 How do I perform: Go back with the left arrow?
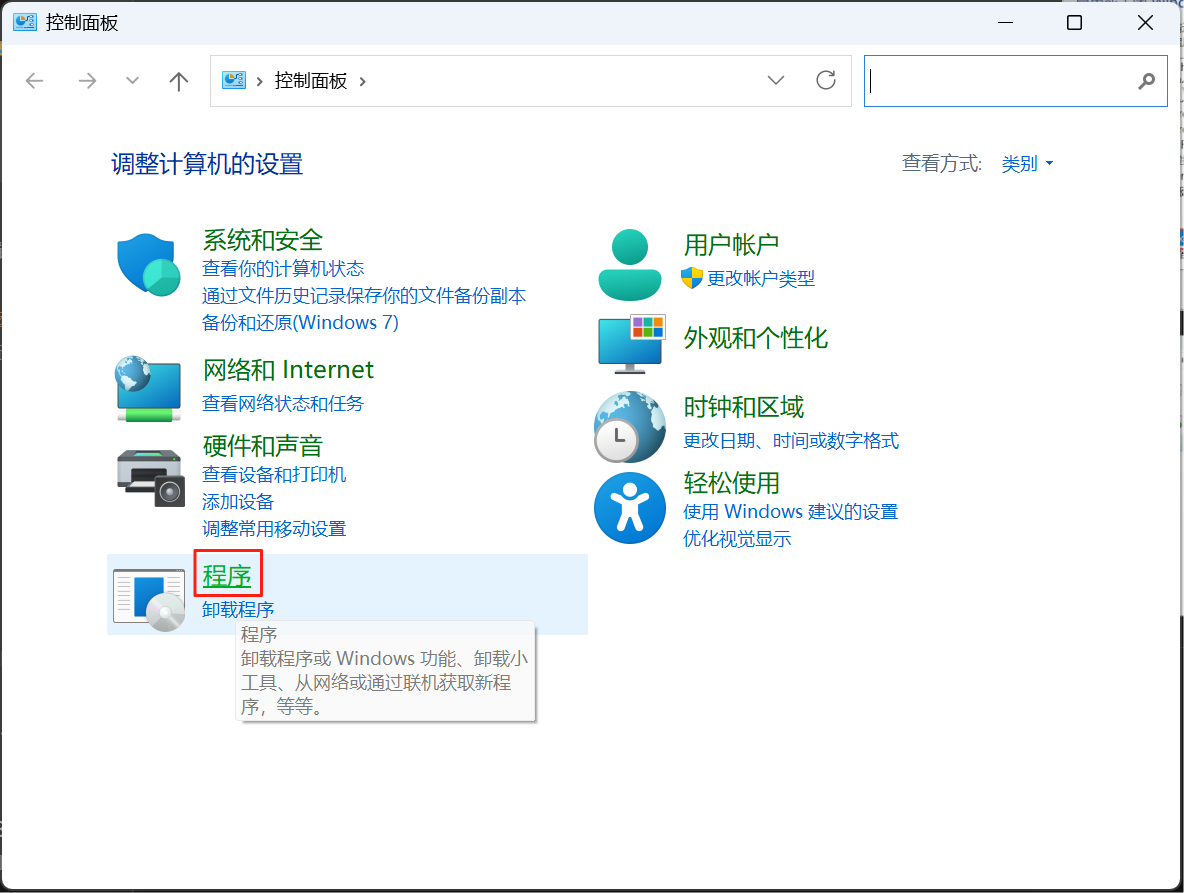(35, 81)
